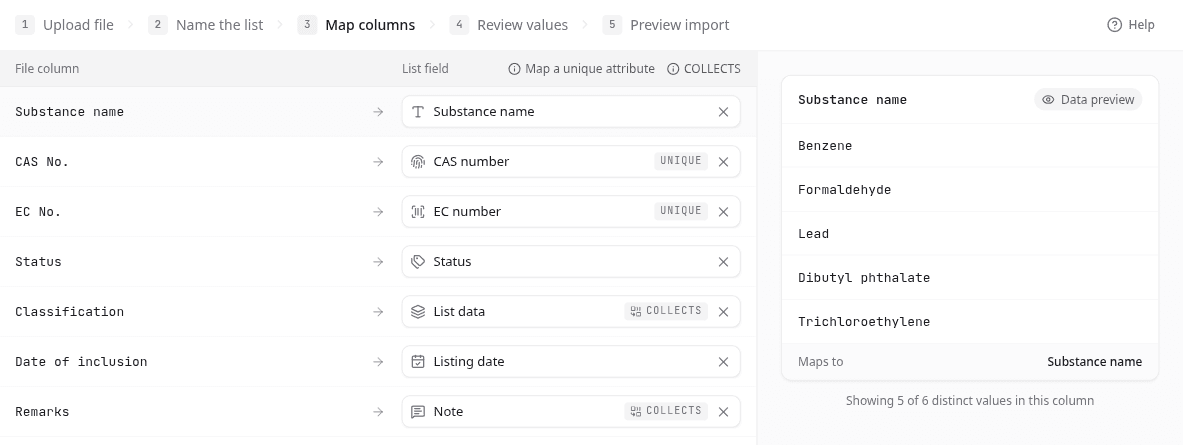Click the tag icon next to Status
Viewport: 1183px width, 445px height.
coord(418,262)
